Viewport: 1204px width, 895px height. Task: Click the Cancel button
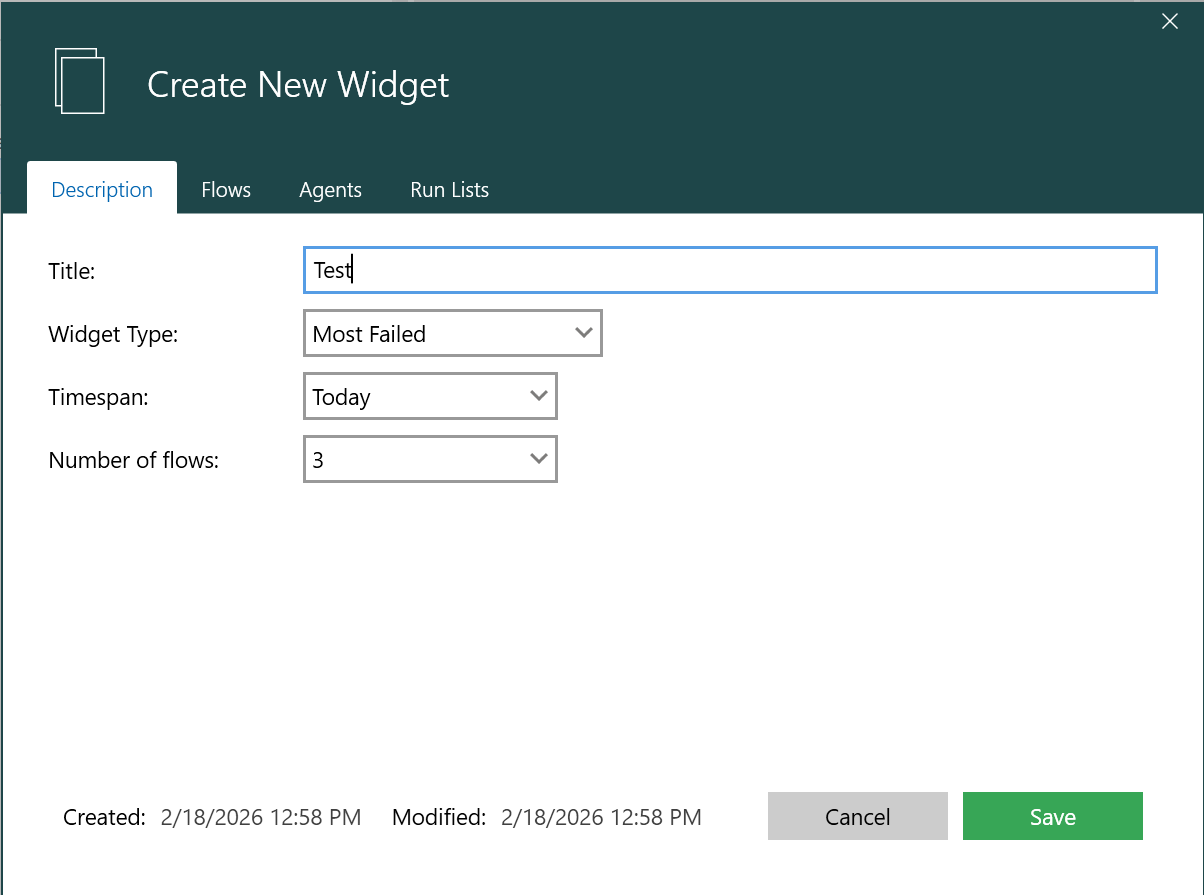point(857,817)
